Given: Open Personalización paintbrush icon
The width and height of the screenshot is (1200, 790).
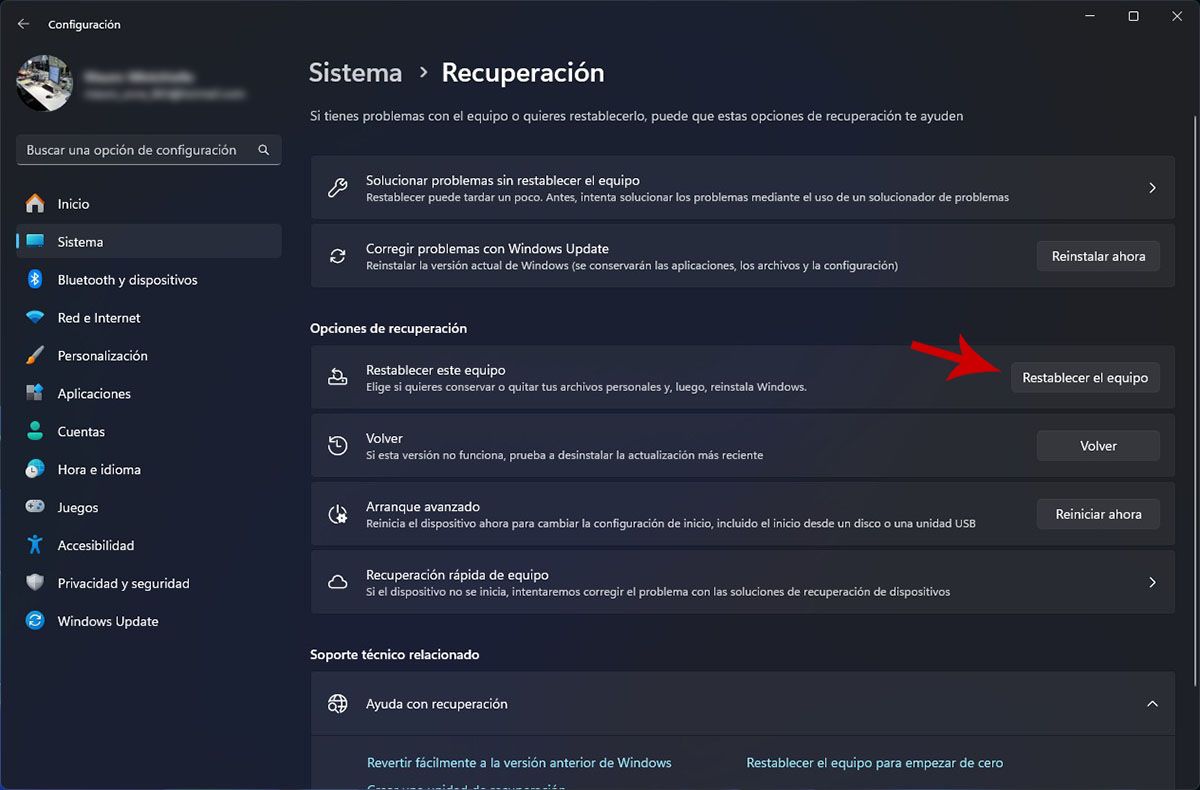Looking at the screenshot, I should (x=35, y=356).
